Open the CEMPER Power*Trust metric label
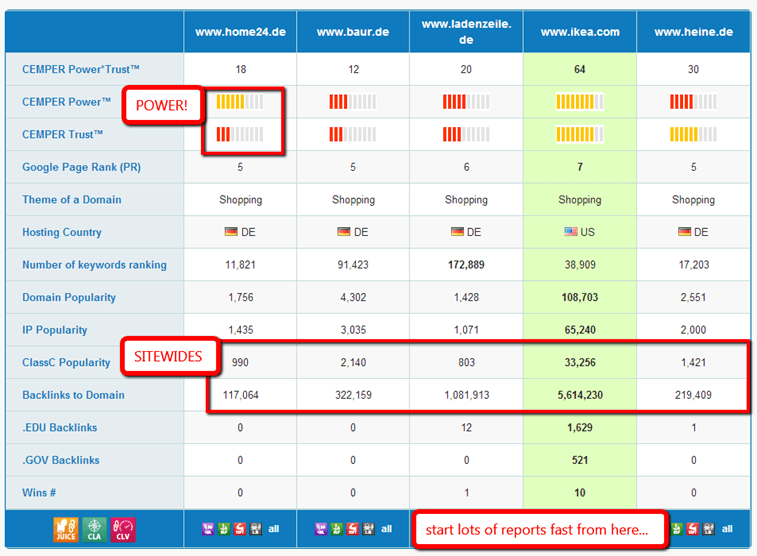The height and width of the screenshot is (556, 757). (x=81, y=69)
